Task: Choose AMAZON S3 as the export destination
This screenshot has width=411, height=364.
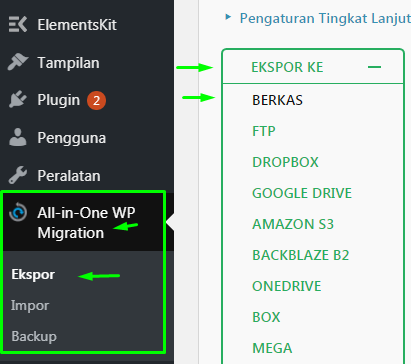Action: point(293,224)
